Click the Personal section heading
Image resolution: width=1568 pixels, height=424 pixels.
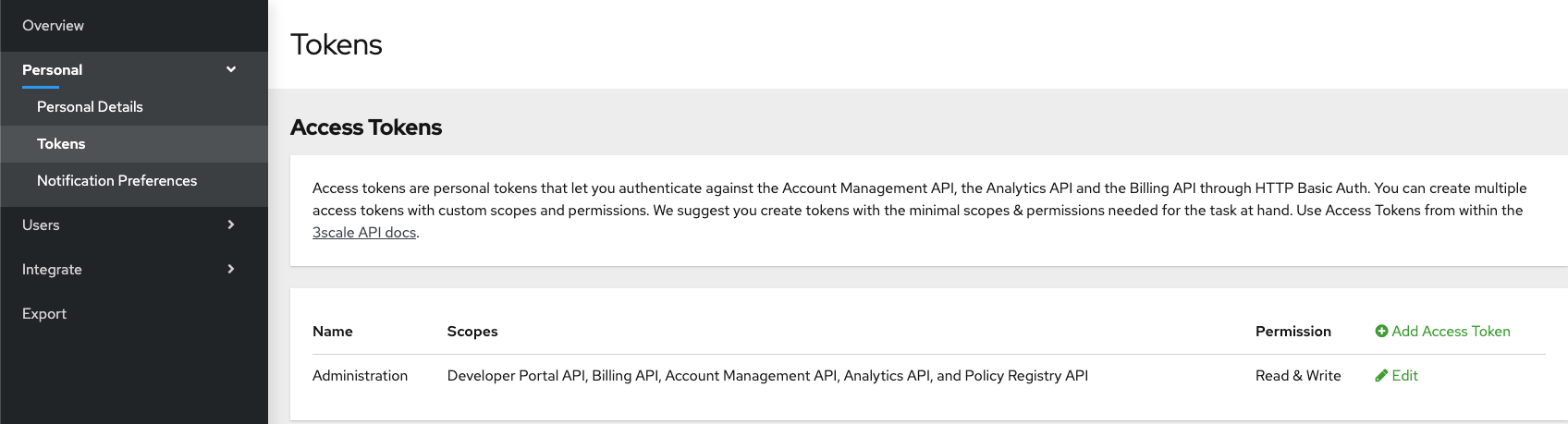pos(52,70)
